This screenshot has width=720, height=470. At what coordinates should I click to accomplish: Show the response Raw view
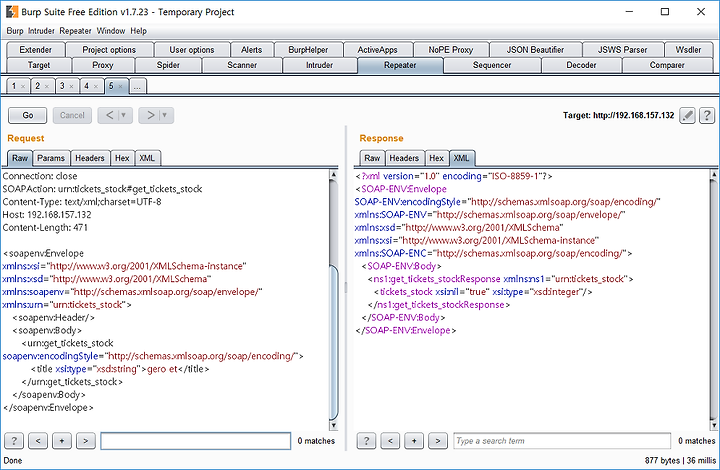pyautogui.click(x=372, y=158)
